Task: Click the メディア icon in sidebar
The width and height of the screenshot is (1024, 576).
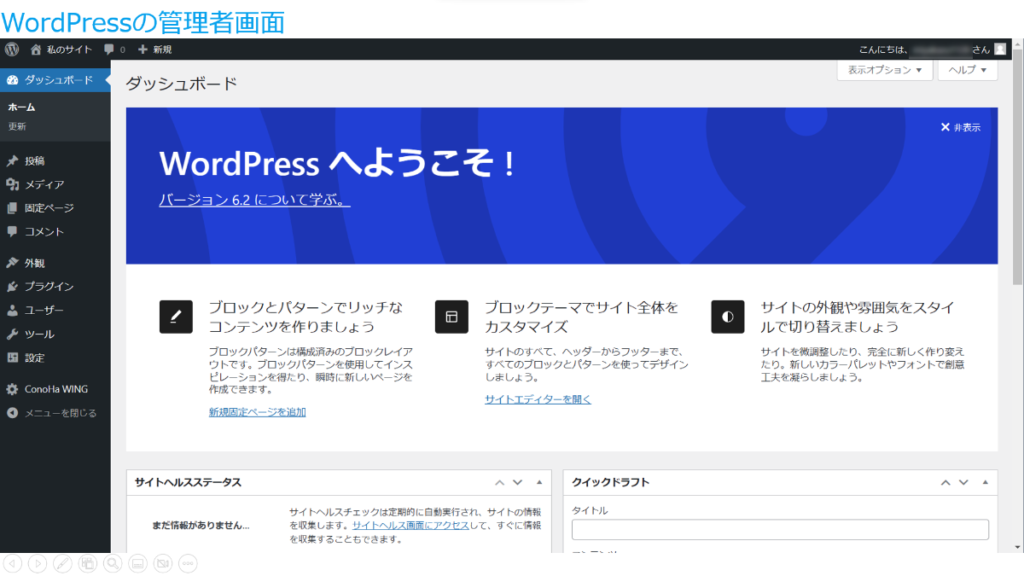Action: 12,184
